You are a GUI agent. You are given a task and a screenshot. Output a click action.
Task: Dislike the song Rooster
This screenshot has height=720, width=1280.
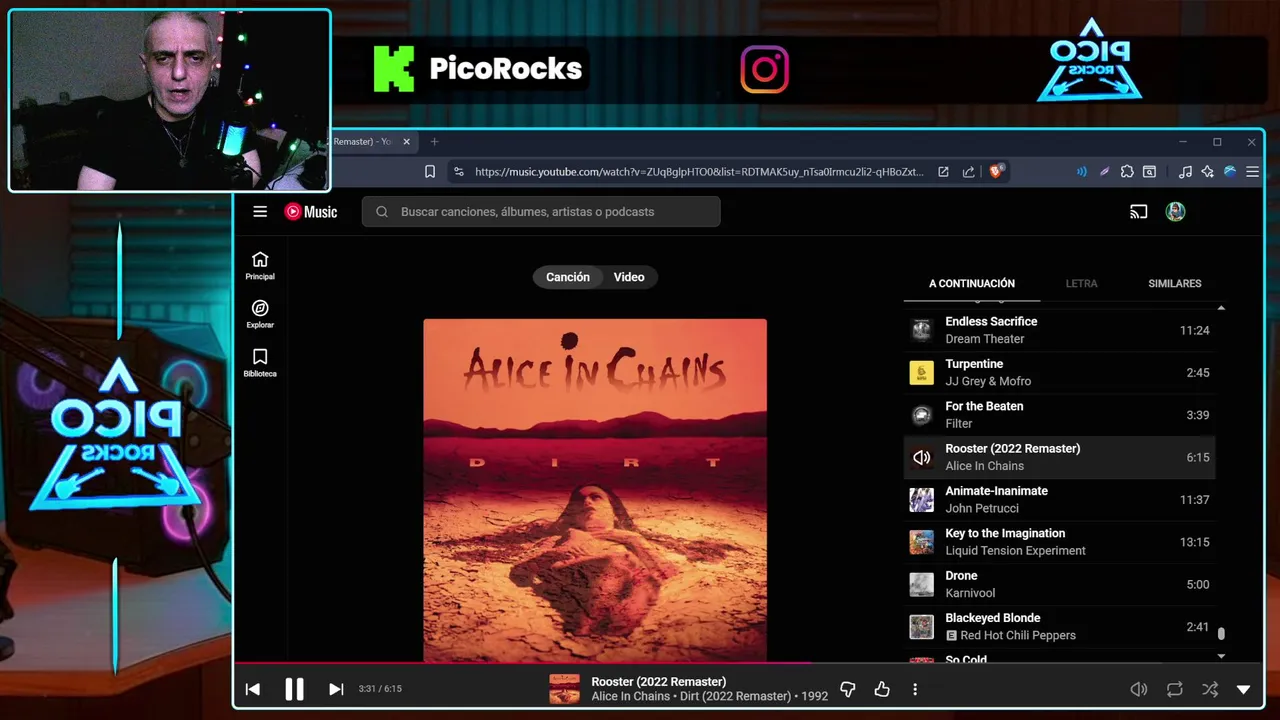tap(848, 689)
